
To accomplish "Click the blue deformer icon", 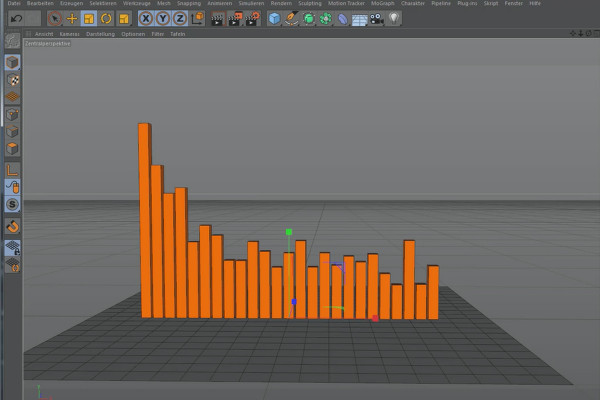I will point(342,19).
